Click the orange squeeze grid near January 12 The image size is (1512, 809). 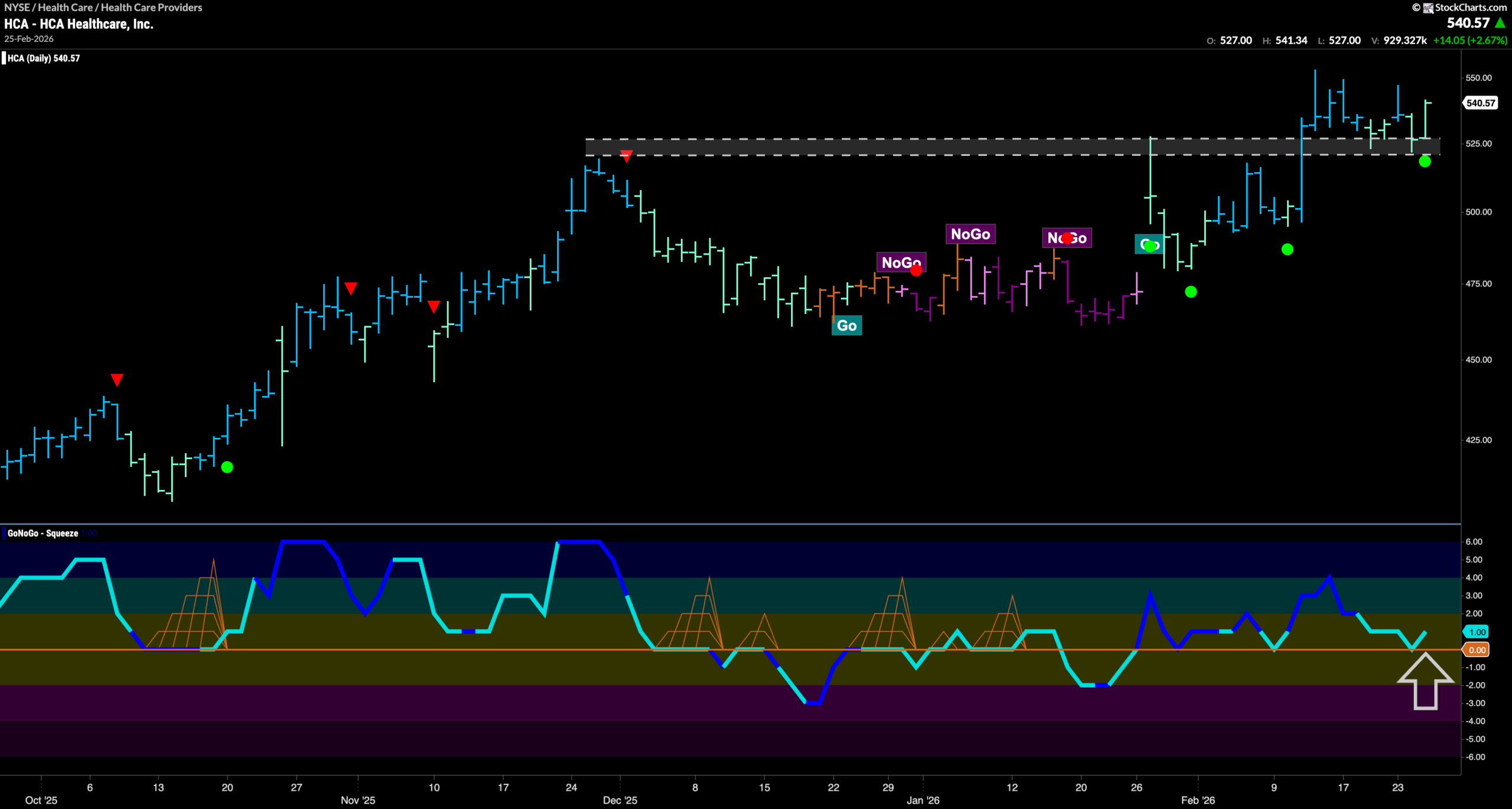pyautogui.click(x=999, y=623)
